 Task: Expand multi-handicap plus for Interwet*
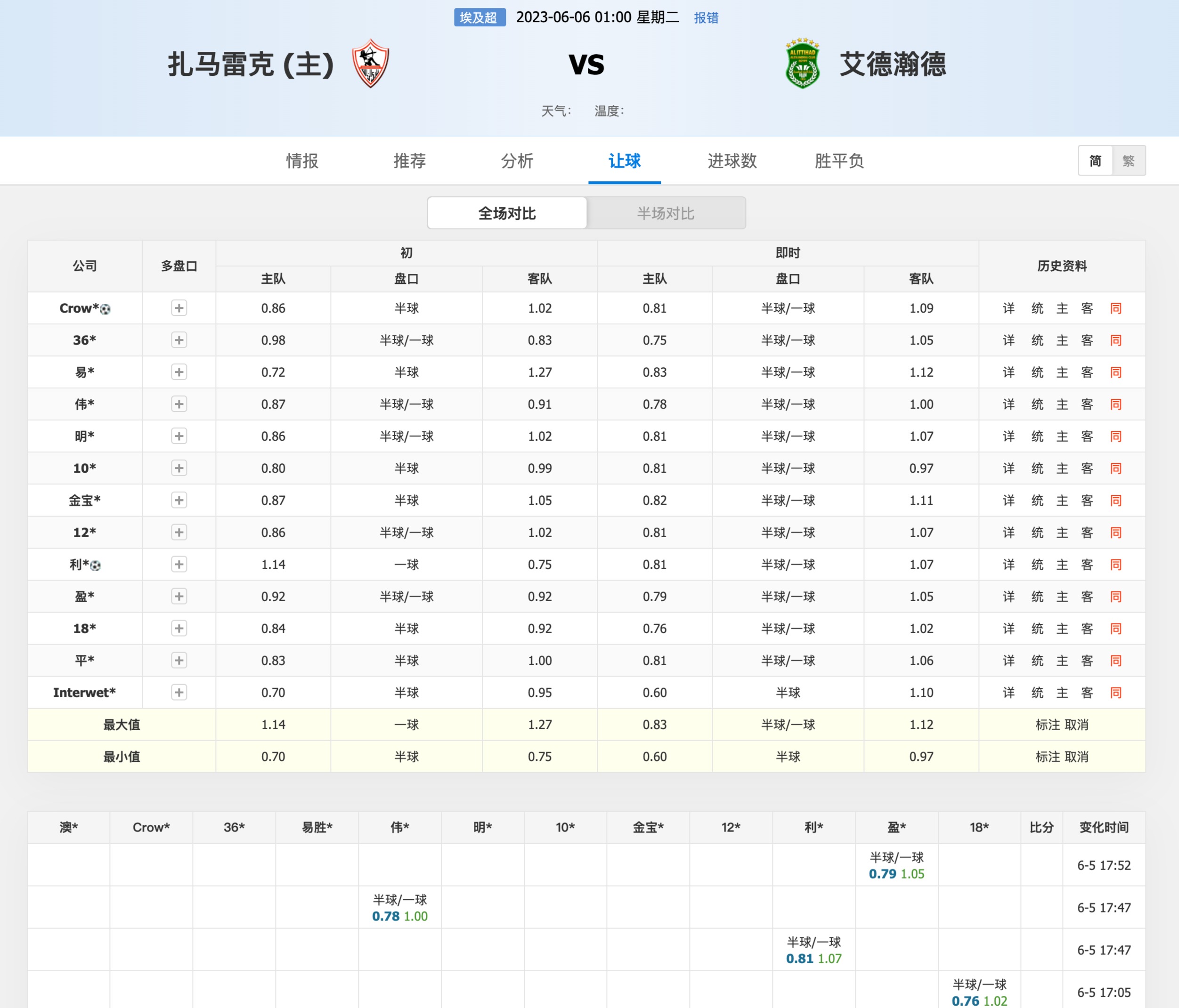[x=179, y=693]
